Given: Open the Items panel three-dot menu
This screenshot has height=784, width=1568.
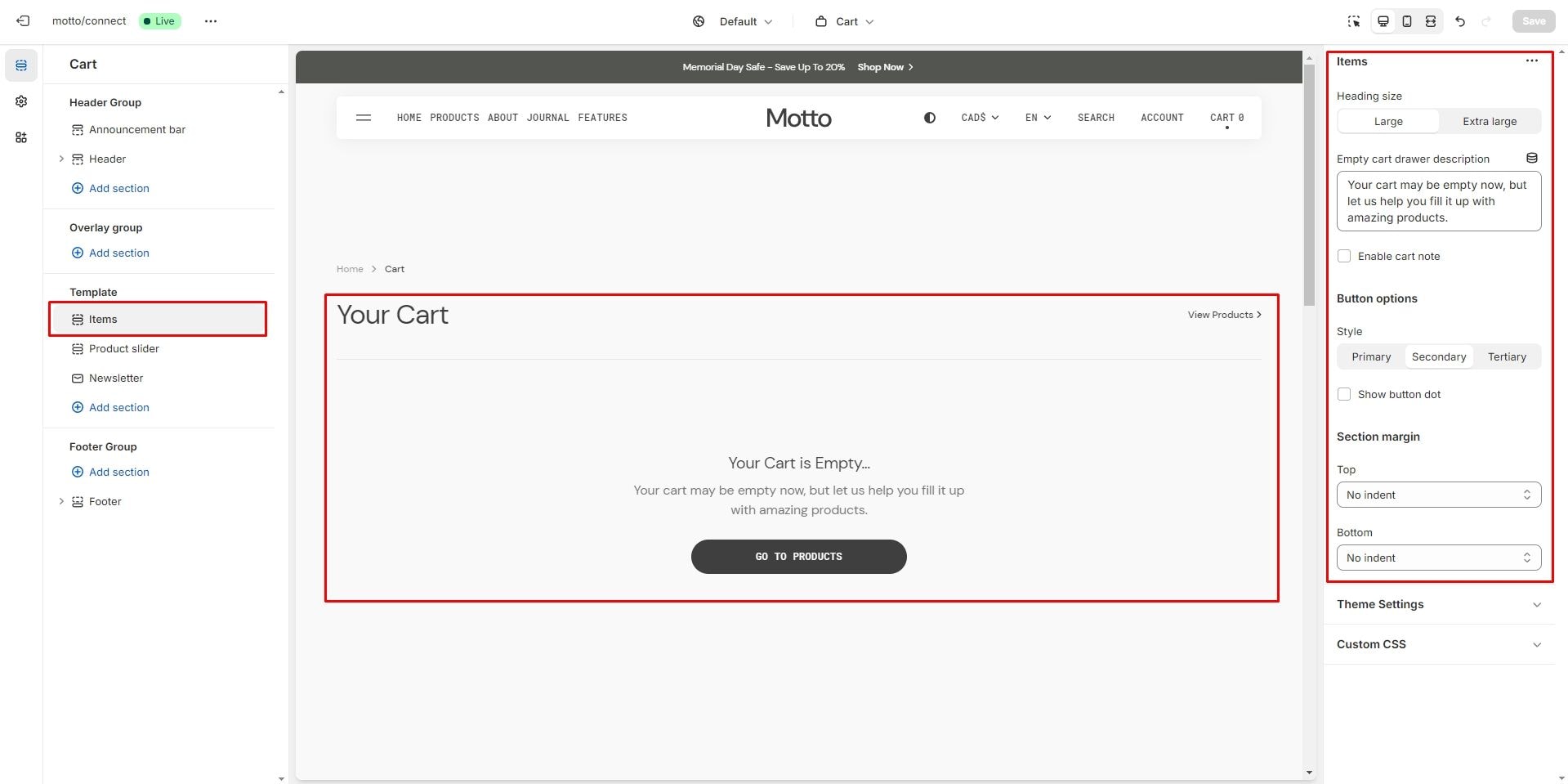Looking at the screenshot, I should pyautogui.click(x=1531, y=60).
